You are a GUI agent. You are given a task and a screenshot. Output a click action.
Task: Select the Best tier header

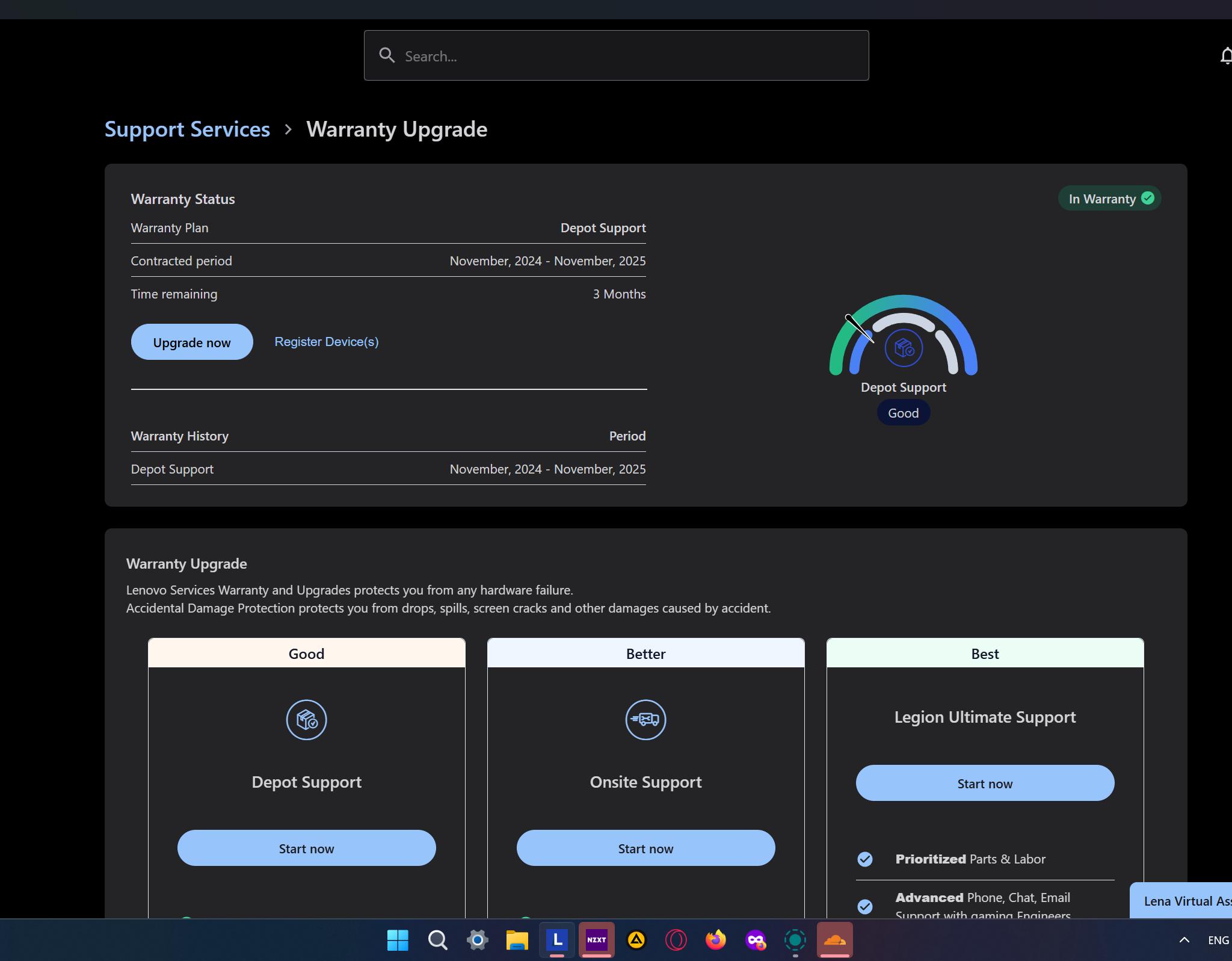coord(984,654)
